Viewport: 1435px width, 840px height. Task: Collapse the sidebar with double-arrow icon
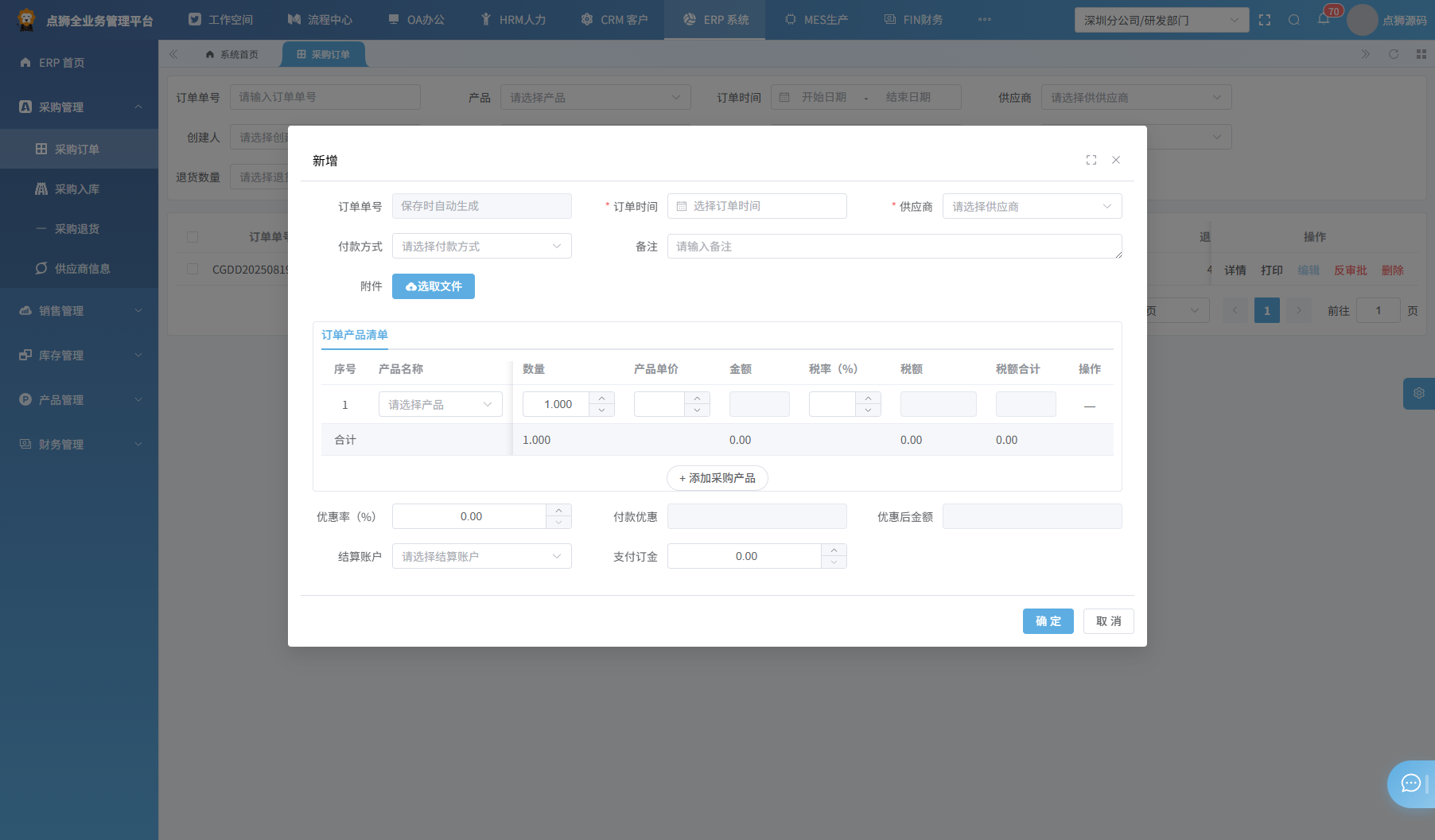[173, 54]
